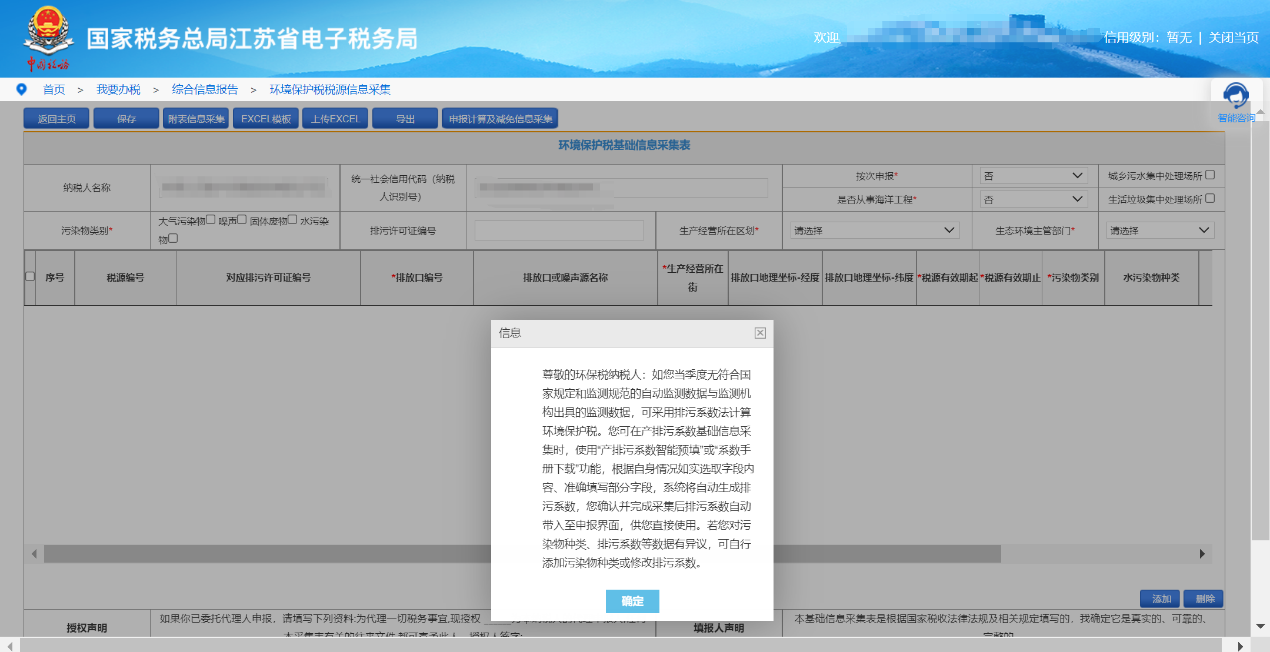Open the 生态环境主管部门 dropdown
This screenshot has width=1270, height=652.
click(1160, 230)
